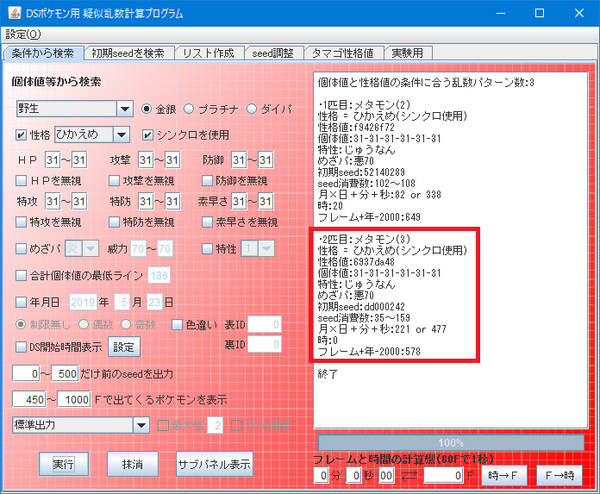Click the HP minimum value field
This screenshot has width=600, height=494.
tap(52, 160)
